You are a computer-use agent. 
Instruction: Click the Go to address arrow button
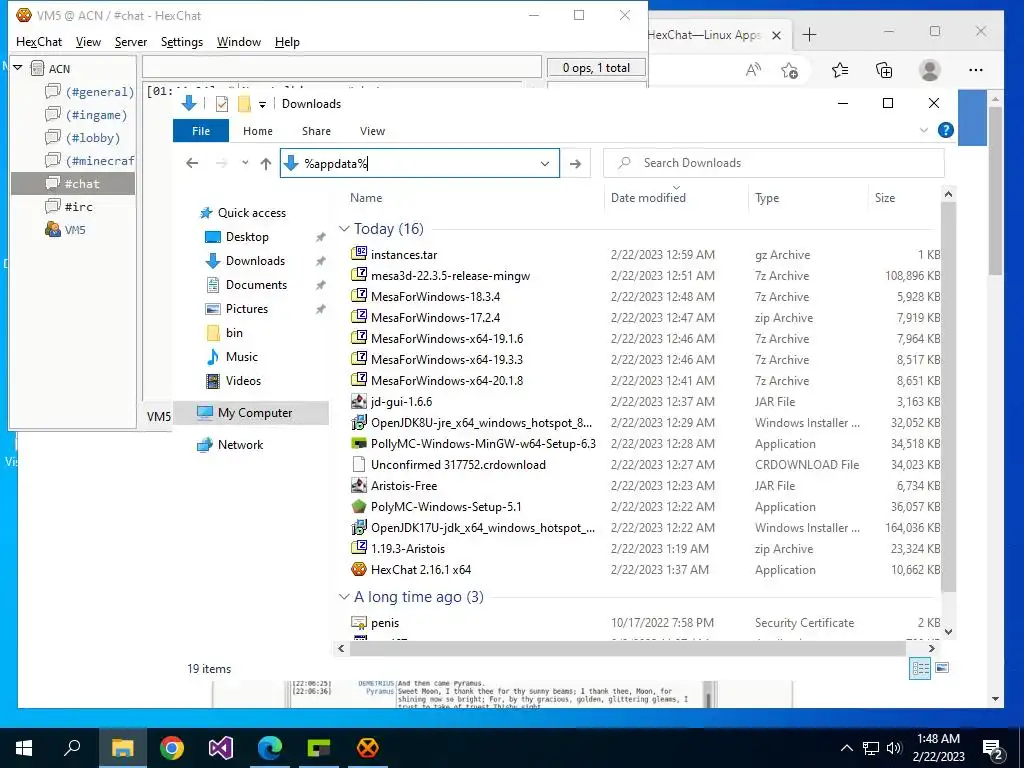575,163
